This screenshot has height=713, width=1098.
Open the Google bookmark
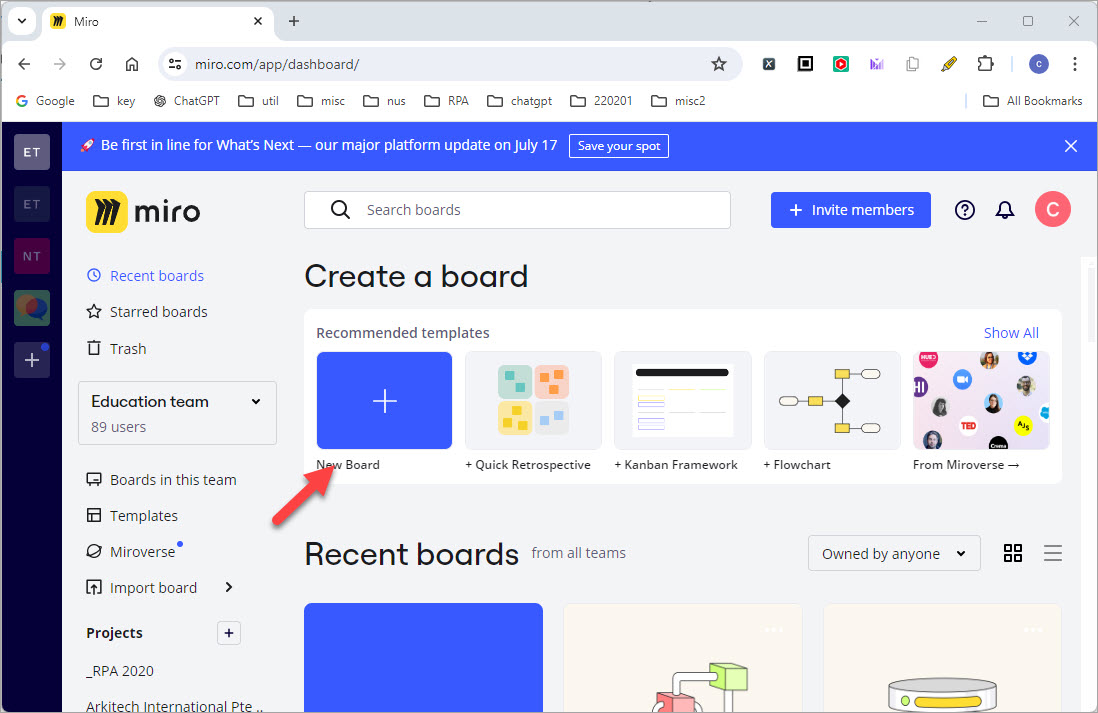pos(46,101)
